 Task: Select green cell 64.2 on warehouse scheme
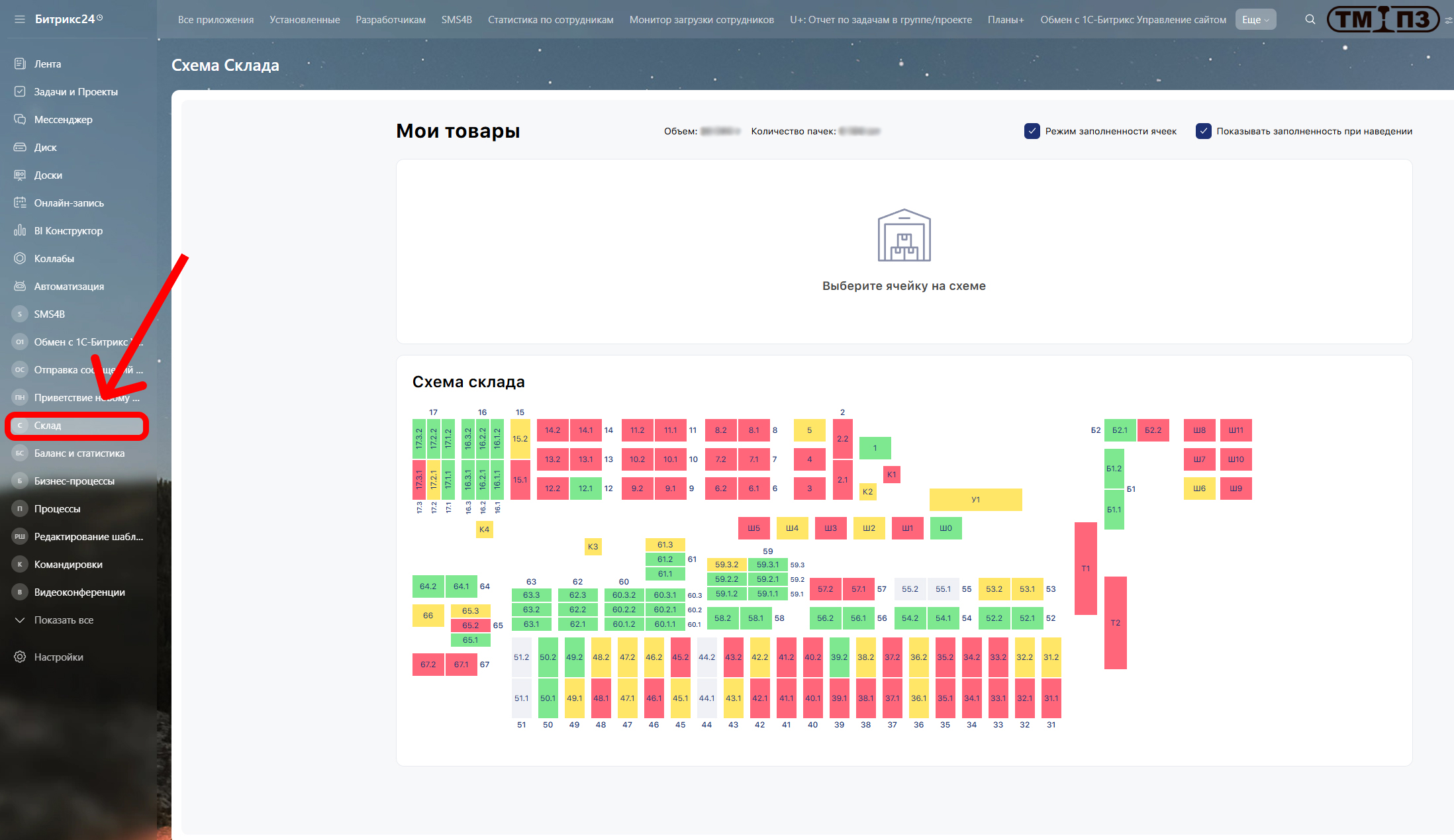[428, 586]
